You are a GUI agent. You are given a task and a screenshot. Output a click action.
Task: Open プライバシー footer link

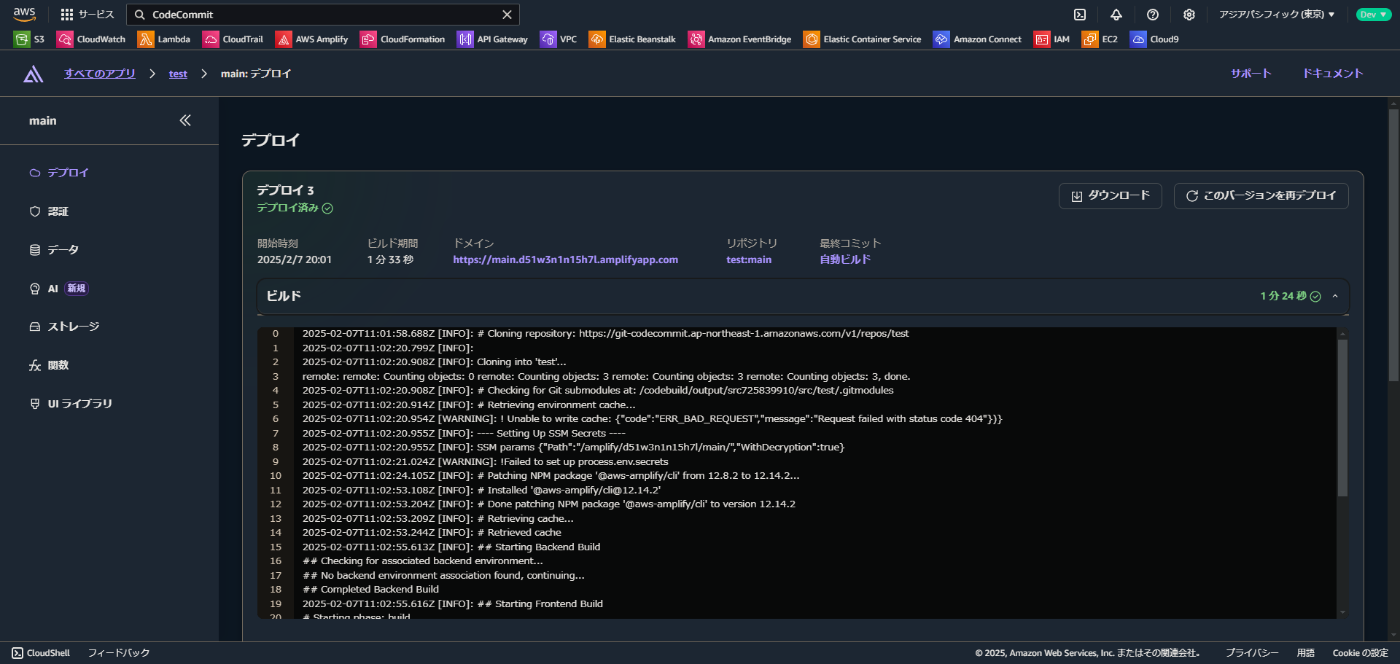point(1252,653)
